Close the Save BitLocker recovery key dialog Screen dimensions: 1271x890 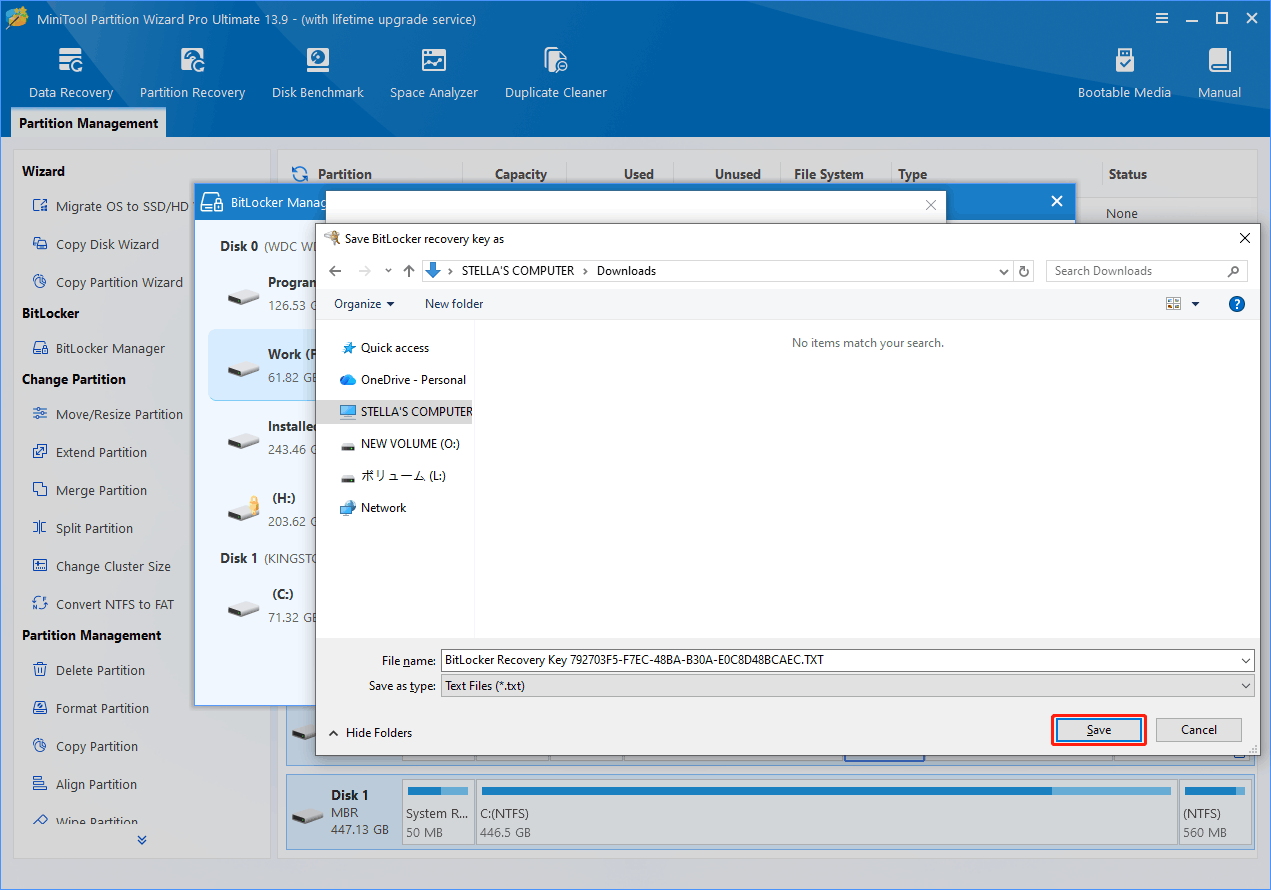pos(1245,239)
